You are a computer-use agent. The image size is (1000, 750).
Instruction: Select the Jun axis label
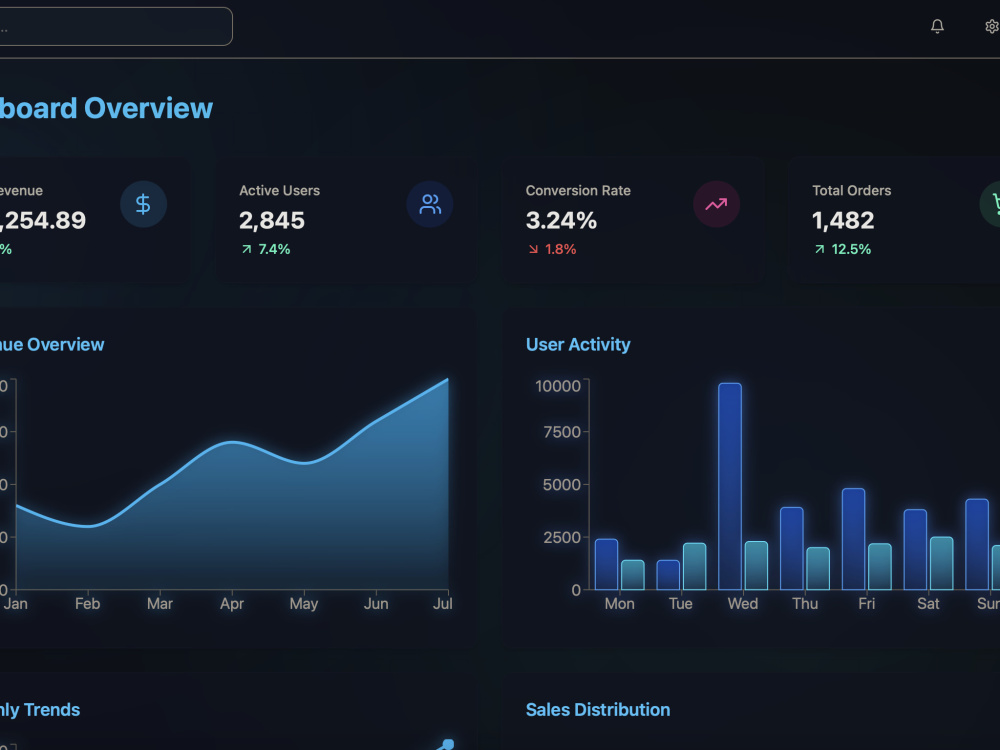[x=376, y=604]
